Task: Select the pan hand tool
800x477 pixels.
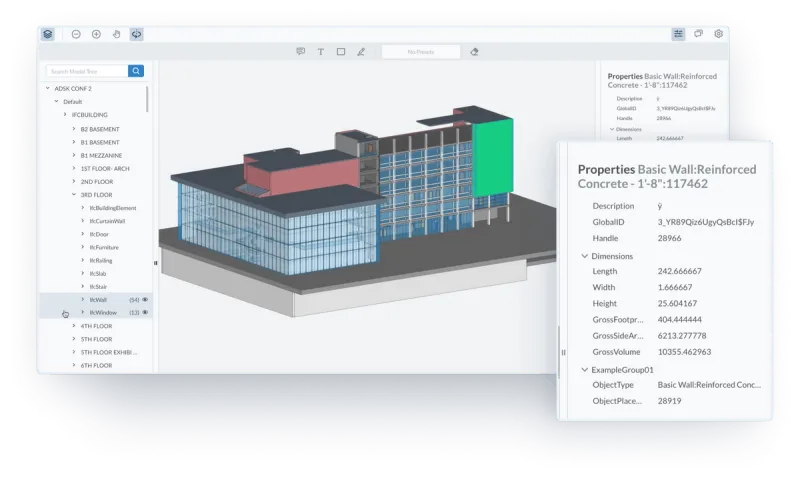Action: [116, 34]
